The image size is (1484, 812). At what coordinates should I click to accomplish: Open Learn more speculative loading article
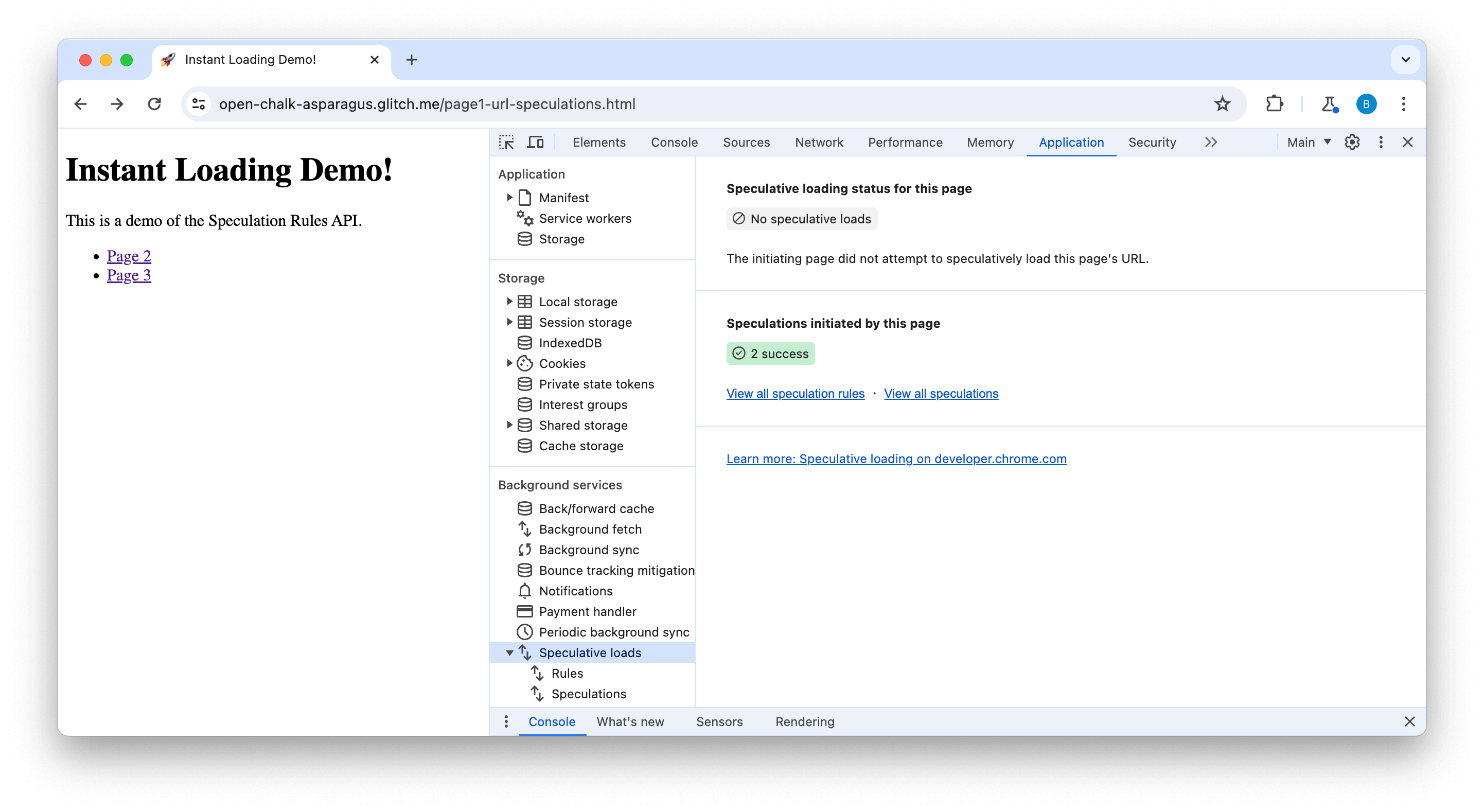point(896,459)
